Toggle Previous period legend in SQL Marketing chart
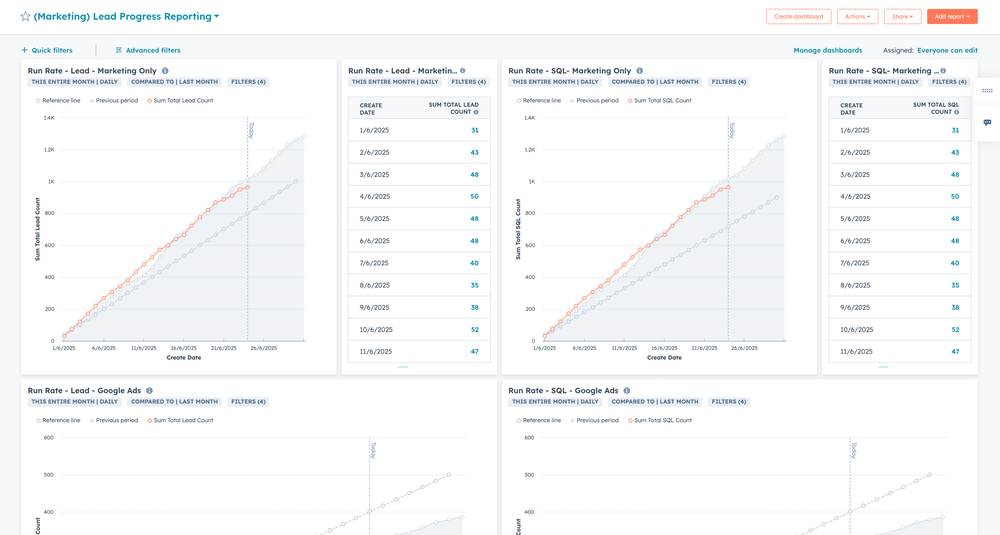The height and width of the screenshot is (535, 1000). 594,100
